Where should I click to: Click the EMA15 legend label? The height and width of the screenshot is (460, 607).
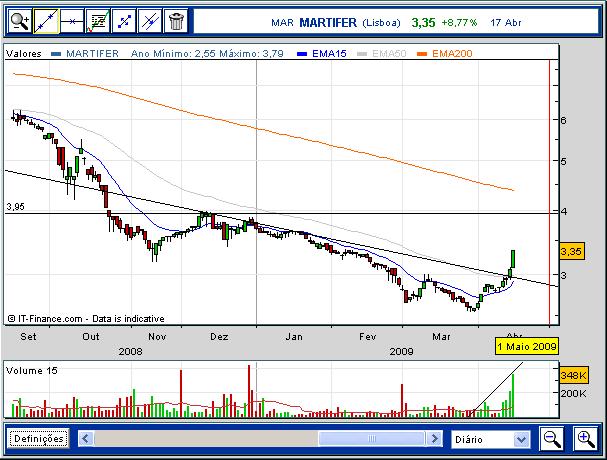click(x=329, y=53)
